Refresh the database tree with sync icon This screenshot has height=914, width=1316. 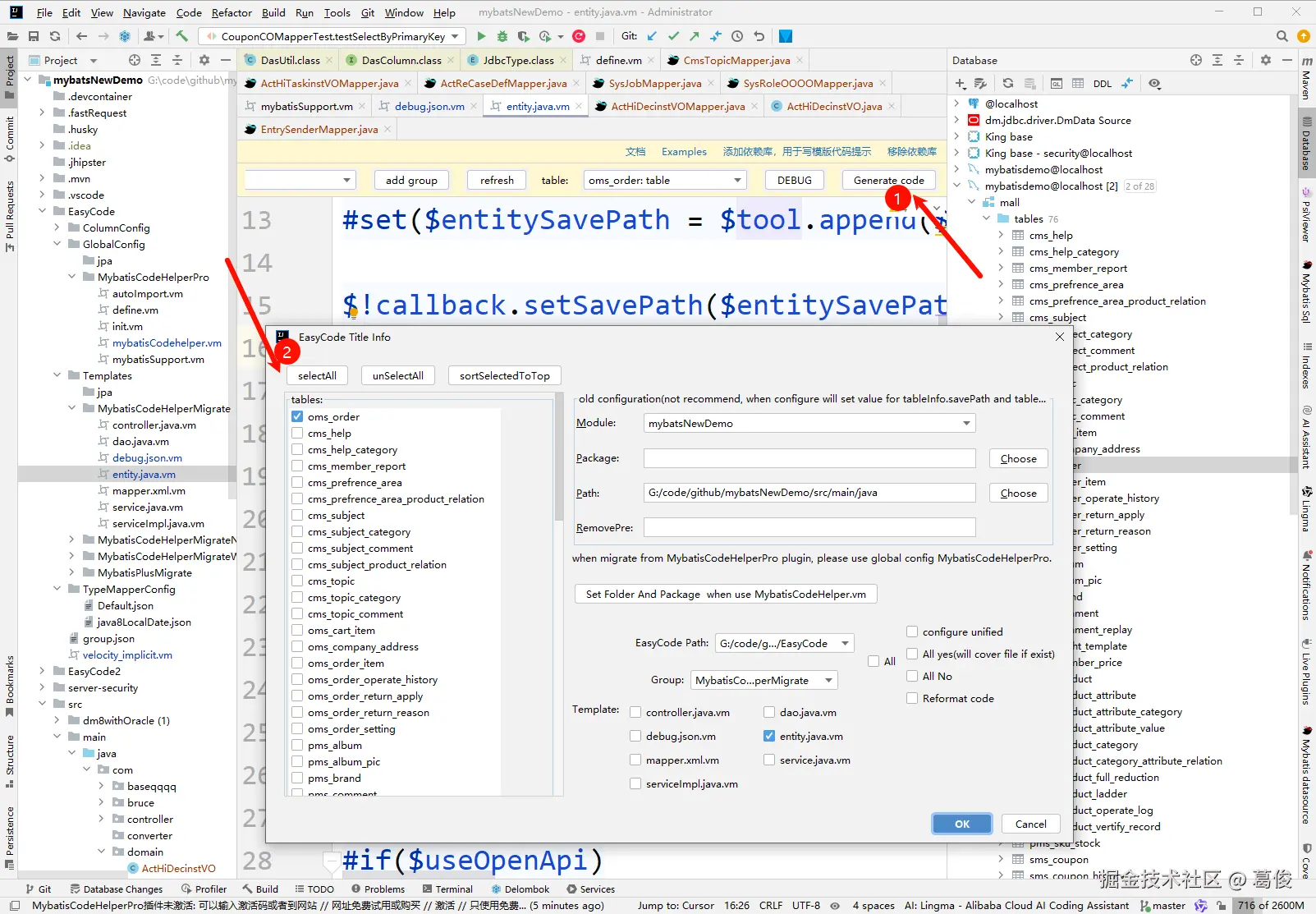click(1008, 83)
